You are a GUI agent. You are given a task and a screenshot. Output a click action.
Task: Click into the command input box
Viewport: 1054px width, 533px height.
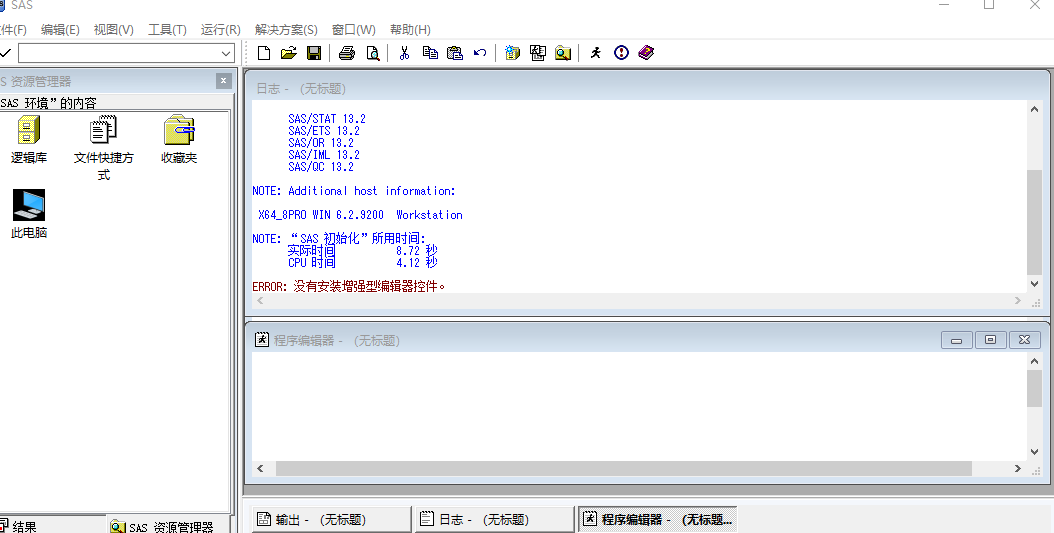[x=118, y=53]
